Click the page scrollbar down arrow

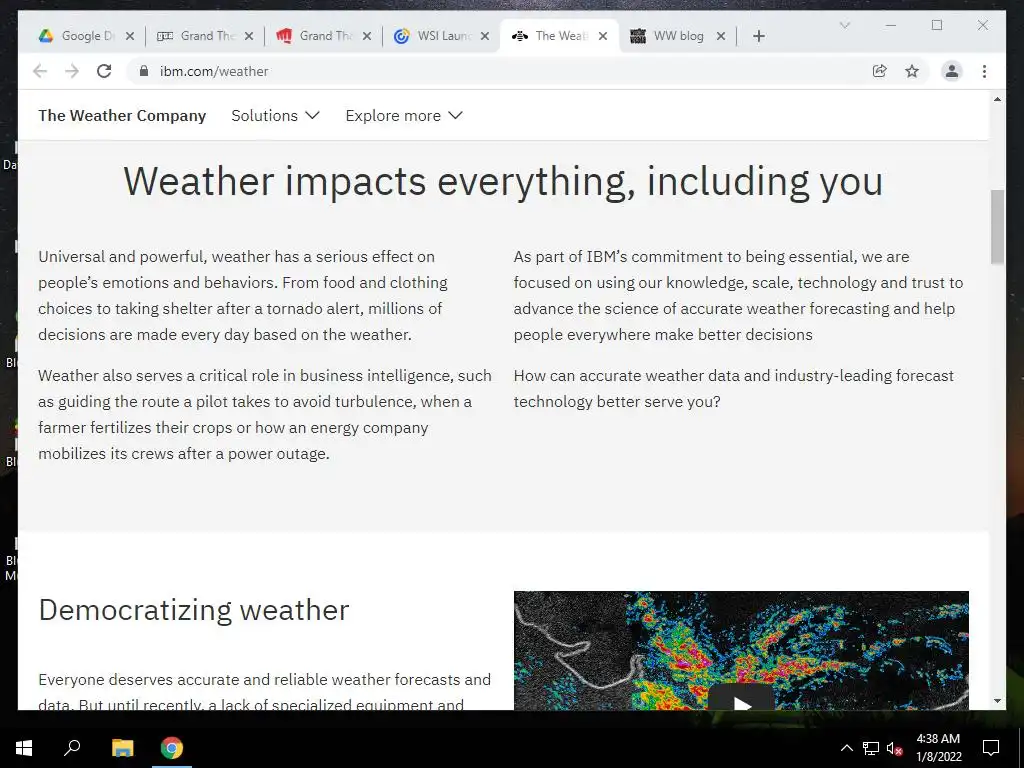point(997,701)
